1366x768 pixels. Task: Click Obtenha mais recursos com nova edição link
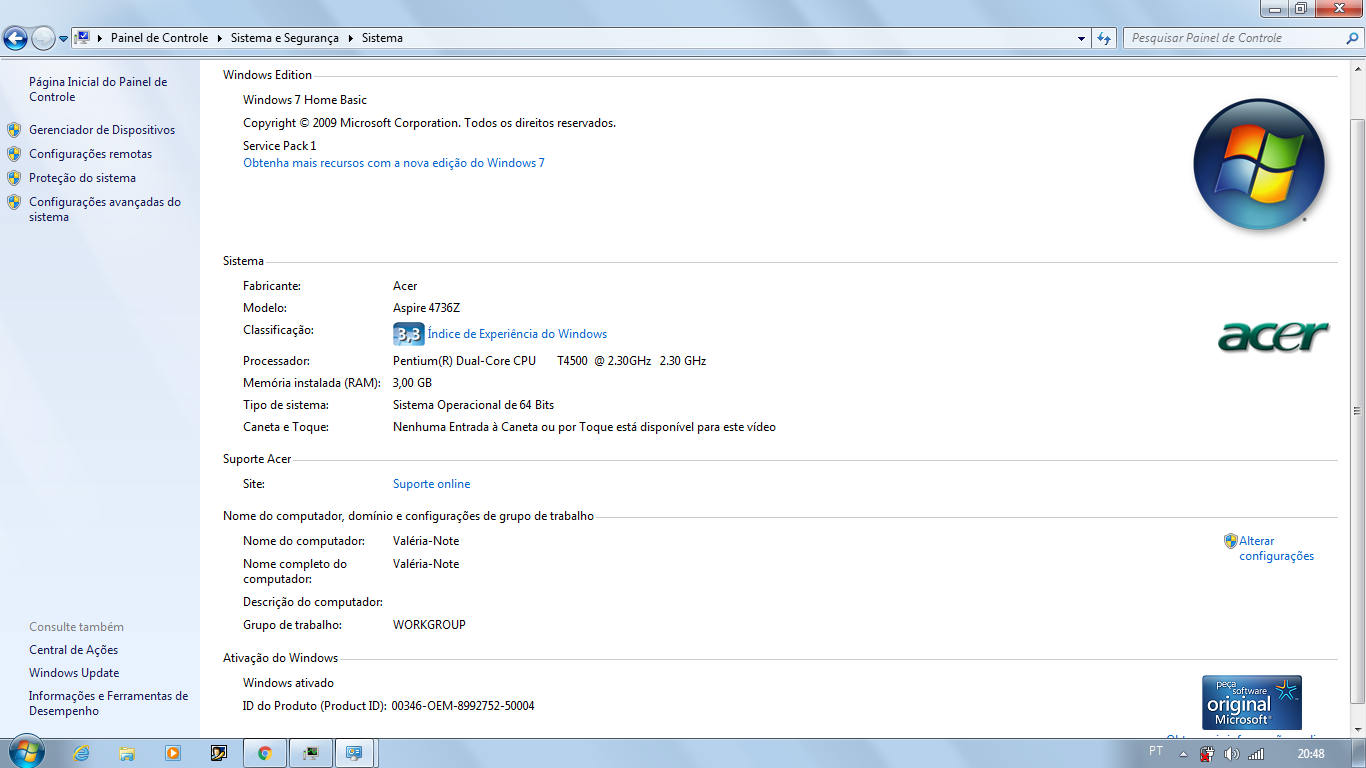click(x=394, y=163)
